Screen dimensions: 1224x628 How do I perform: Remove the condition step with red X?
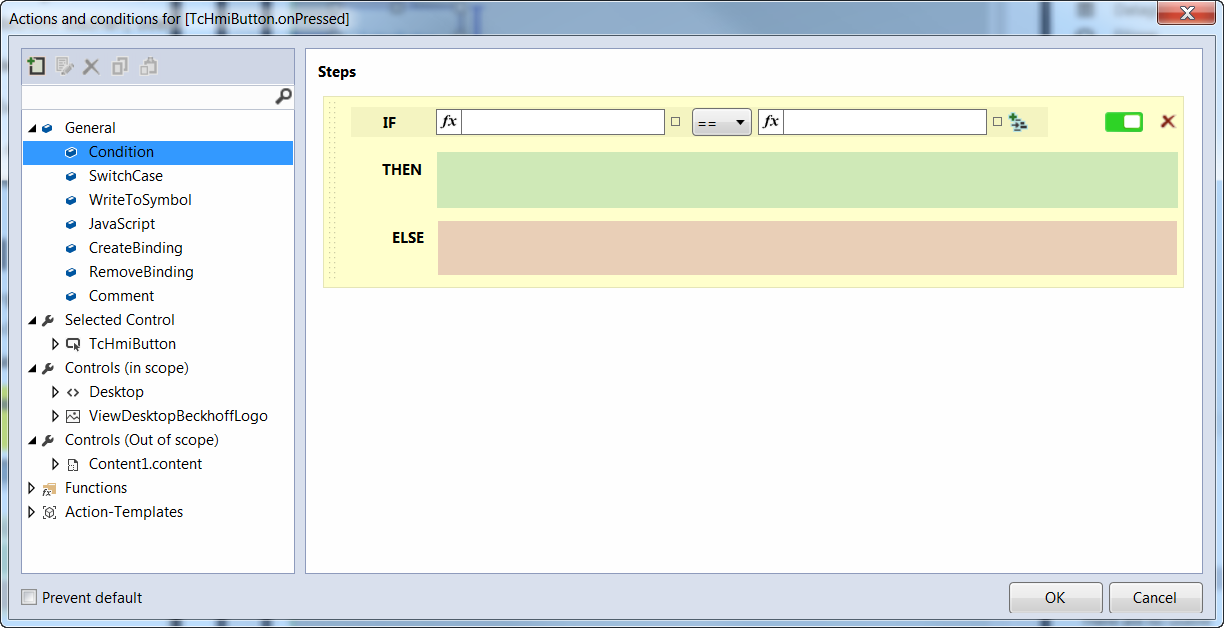tap(1167, 122)
